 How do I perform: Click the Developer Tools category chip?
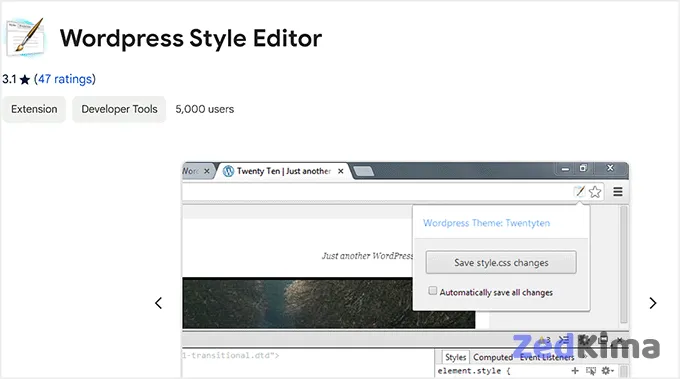click(x=119, y=109)
